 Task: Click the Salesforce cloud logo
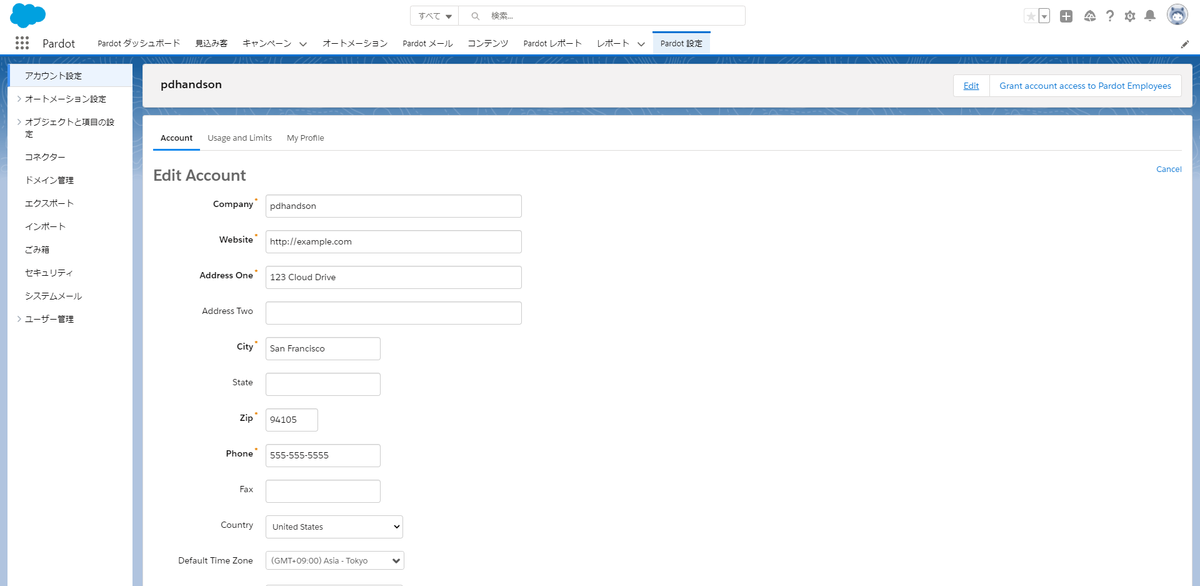(26, 15)
